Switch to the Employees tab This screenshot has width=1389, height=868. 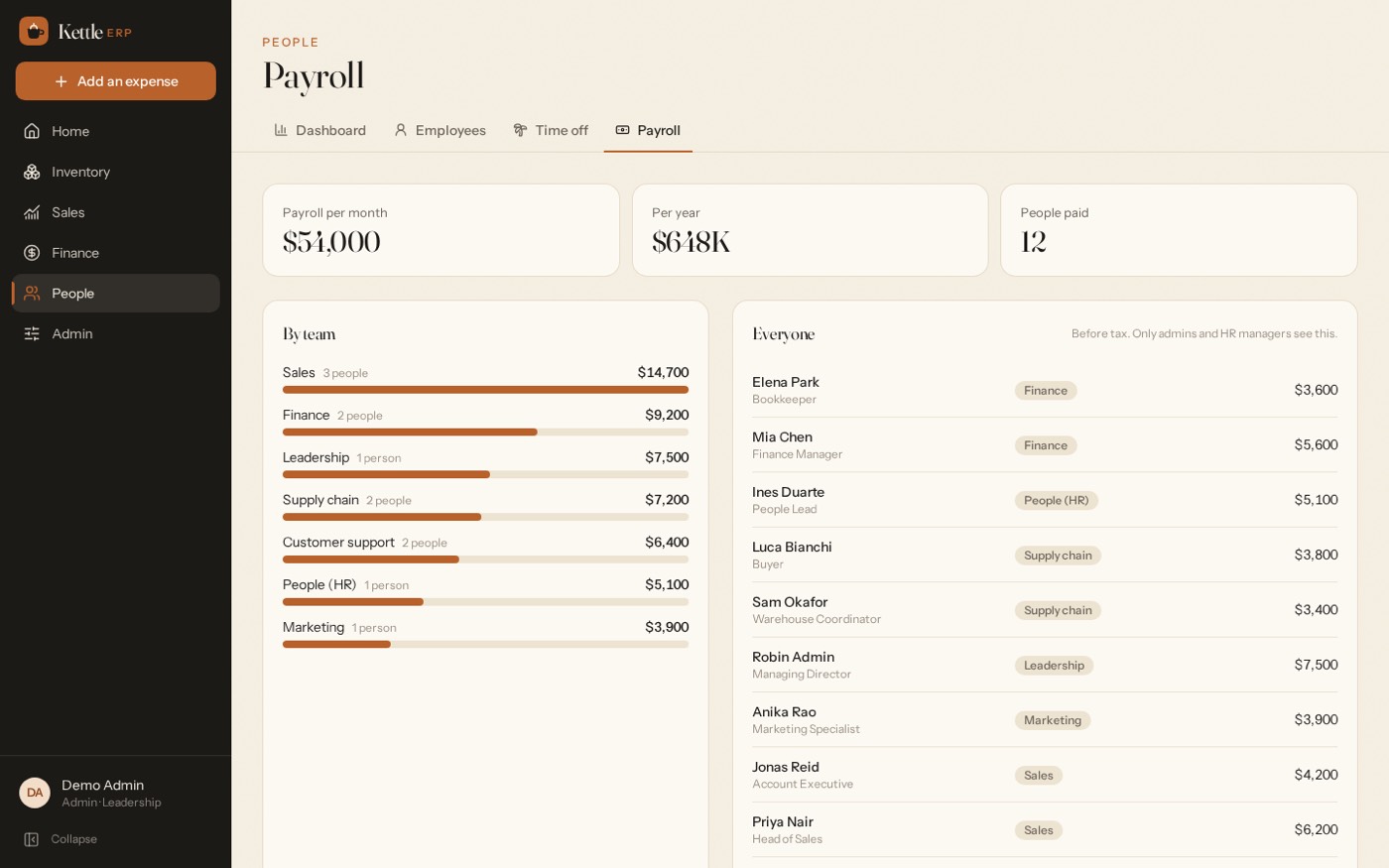click(440, 130)
